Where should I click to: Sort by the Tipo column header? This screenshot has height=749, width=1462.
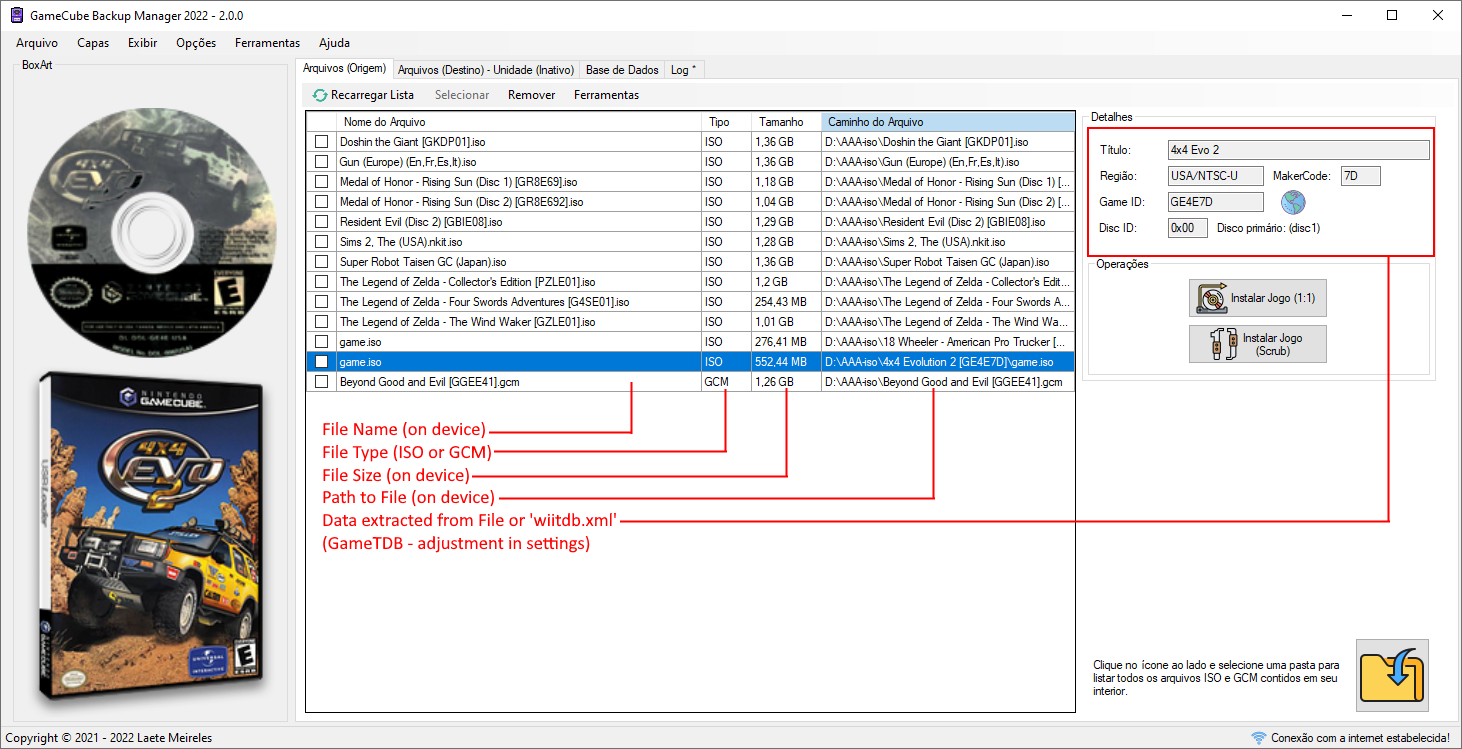click(x=727, y=122)
